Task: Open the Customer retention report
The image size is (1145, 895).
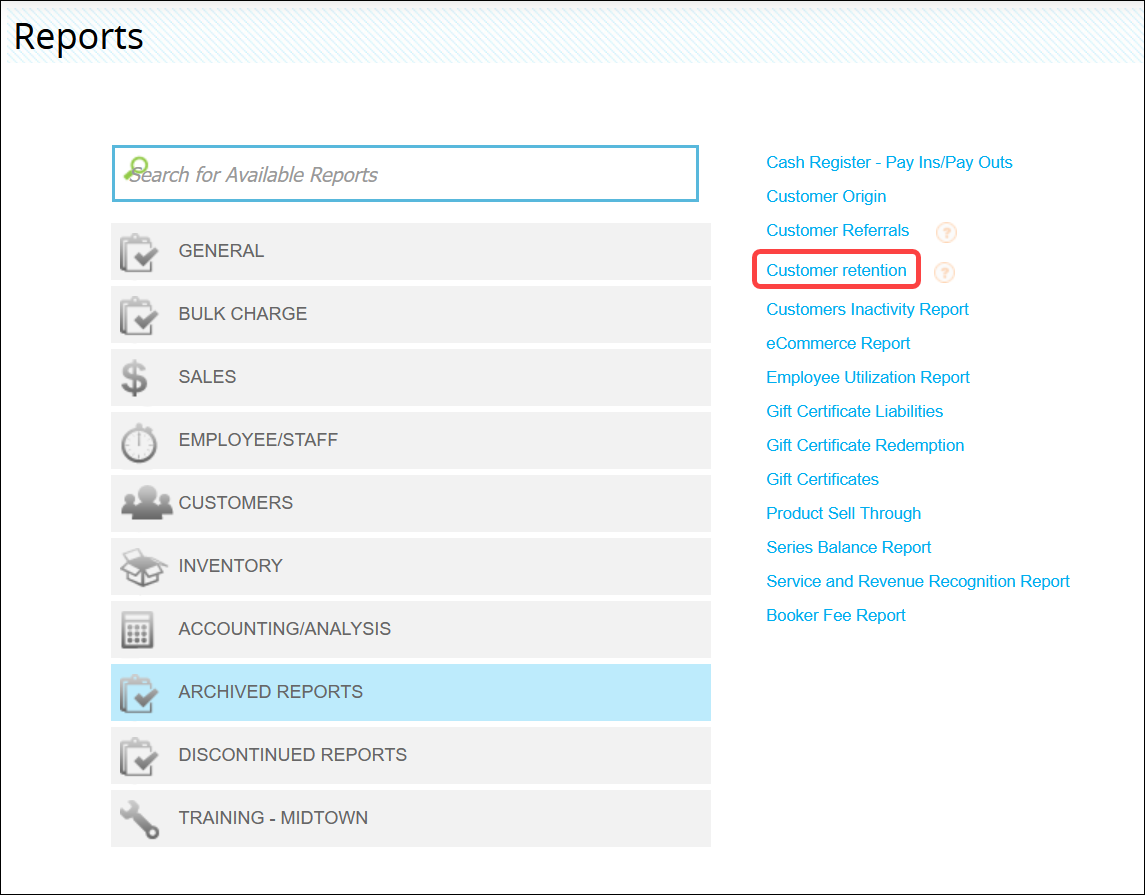Action: coord(836,270)
